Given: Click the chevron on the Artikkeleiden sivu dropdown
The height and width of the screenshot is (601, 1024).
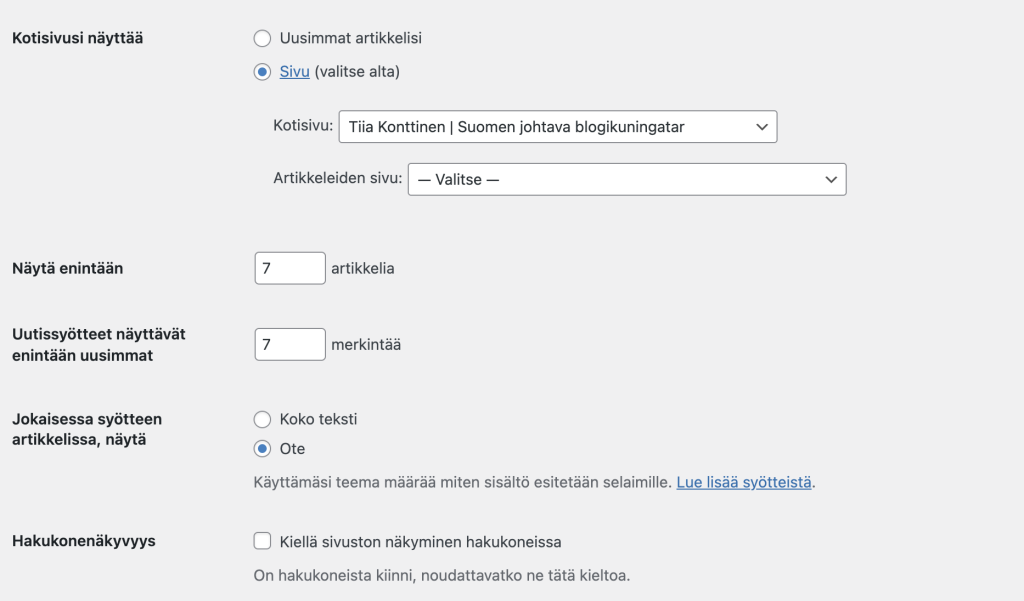Looking at the screenshot, I should pyautogui.click(x=831, y=179).
